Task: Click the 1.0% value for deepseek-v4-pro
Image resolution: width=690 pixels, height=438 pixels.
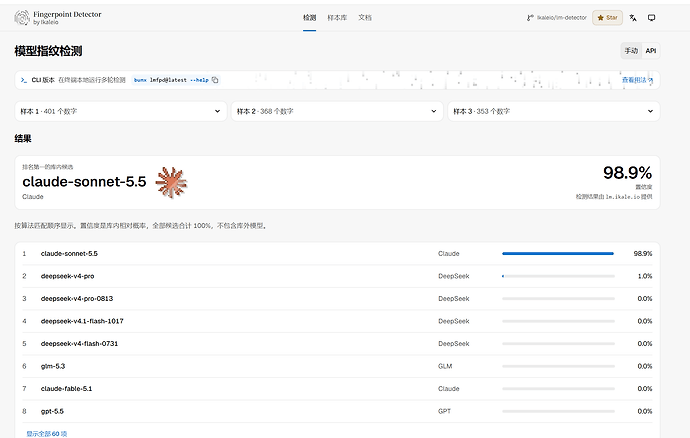Action: [645, 276]
